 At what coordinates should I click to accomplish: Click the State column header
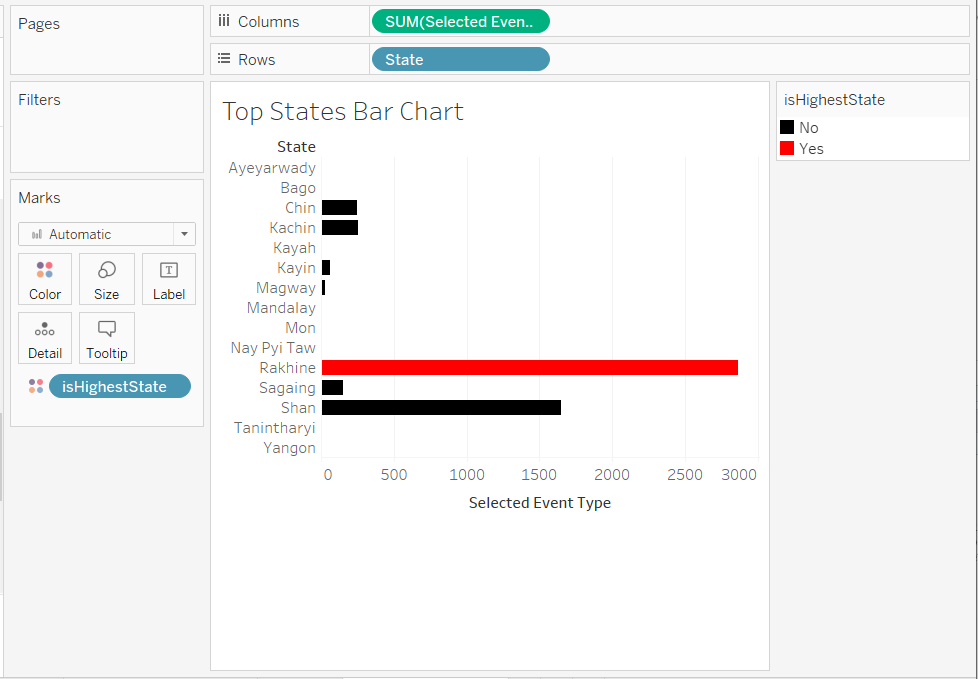(x=296, y=147)
